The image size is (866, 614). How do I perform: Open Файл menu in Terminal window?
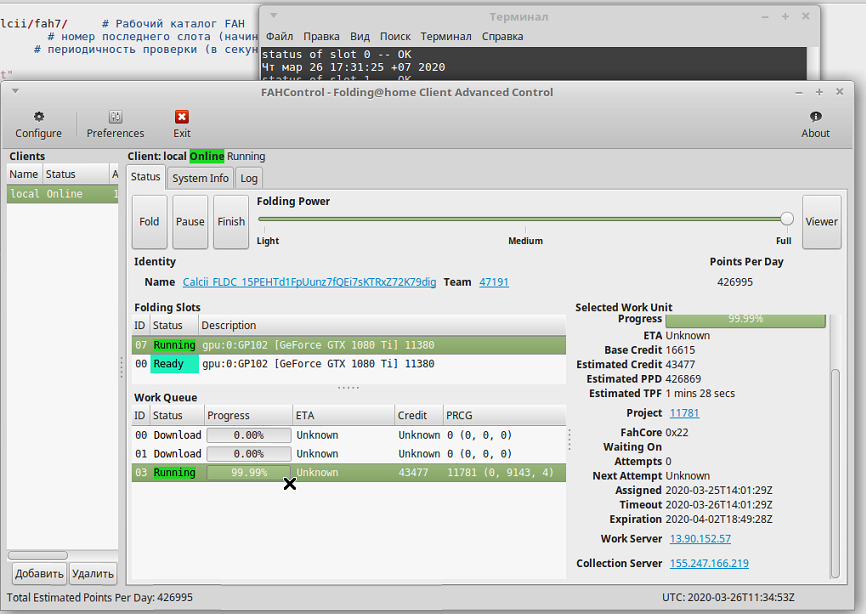pos(279,36)
